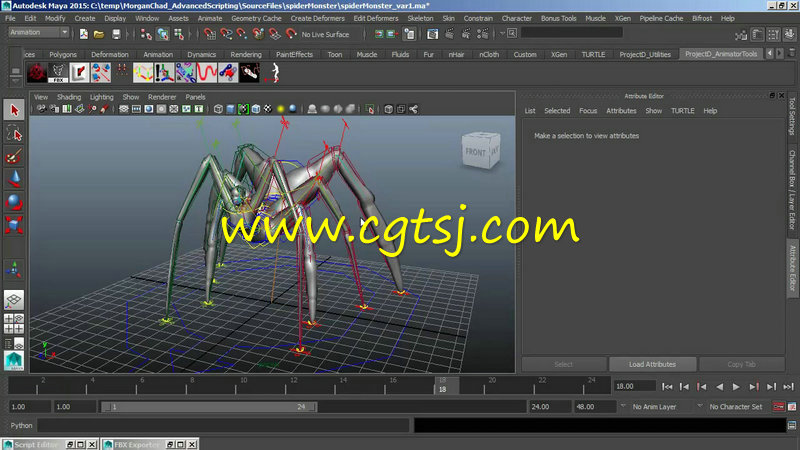
Task: Click the red curve shelf icon
Action: pos(207,73)
